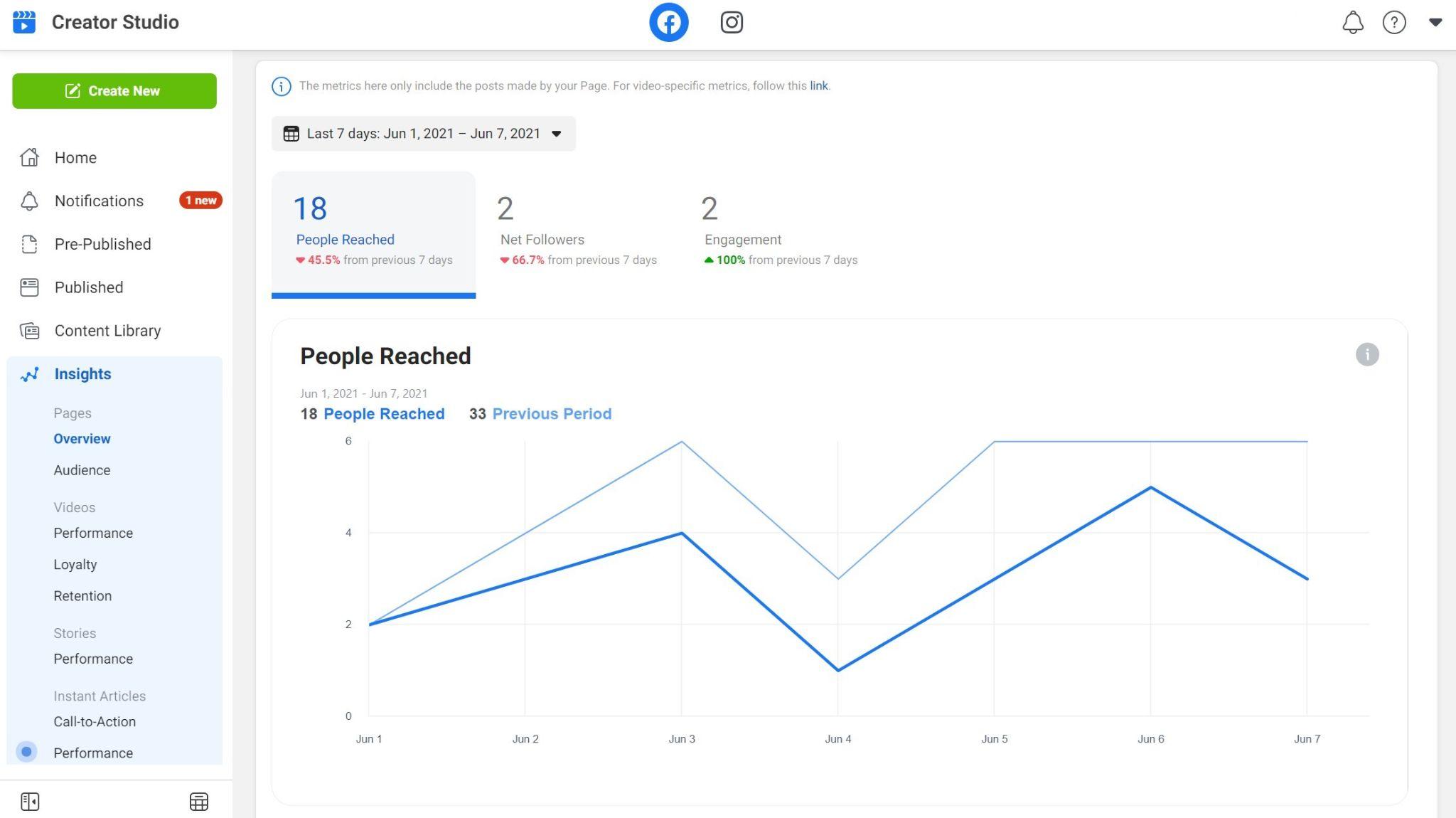Viewport: 1456px width, 818px height.
Task: Toggle the Previous Period chart legend
Action: pyautogui.click(x=552, y=413)
